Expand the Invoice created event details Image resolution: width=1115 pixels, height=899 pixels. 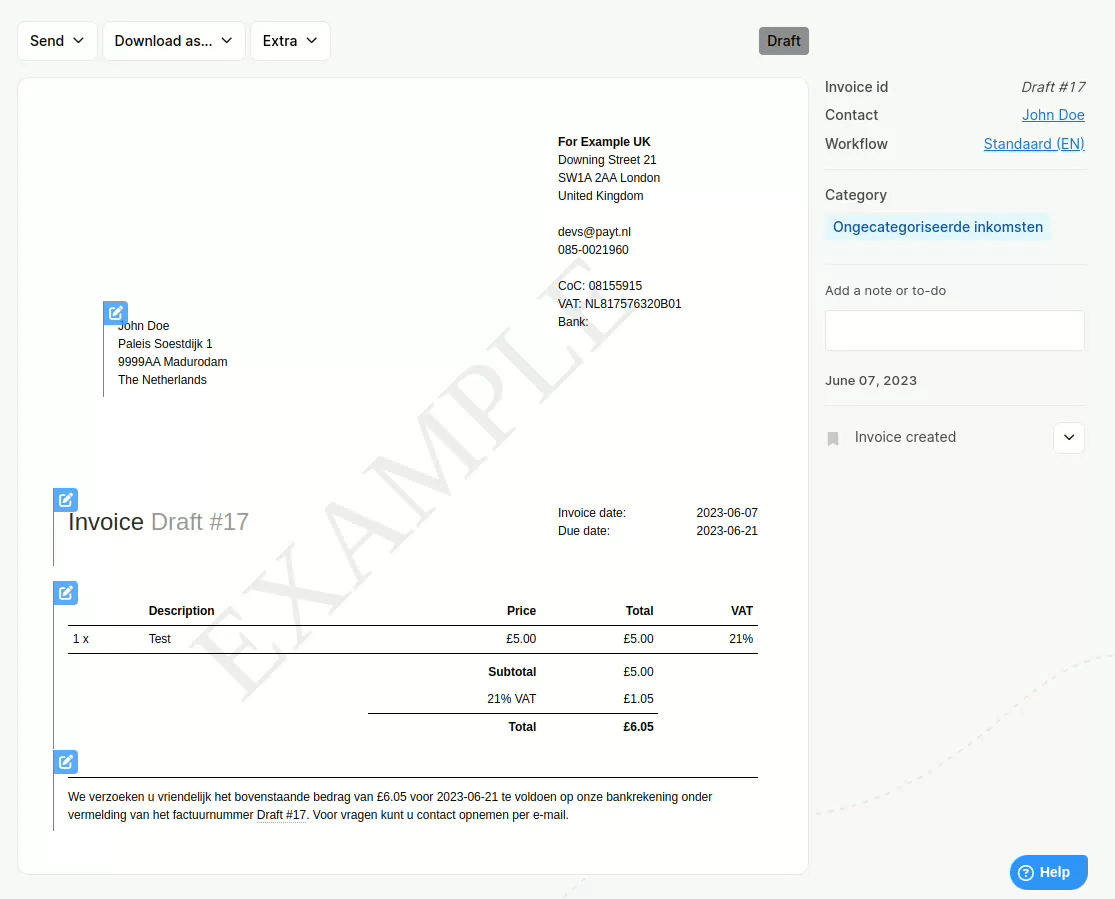click(x=1068, y=437)
